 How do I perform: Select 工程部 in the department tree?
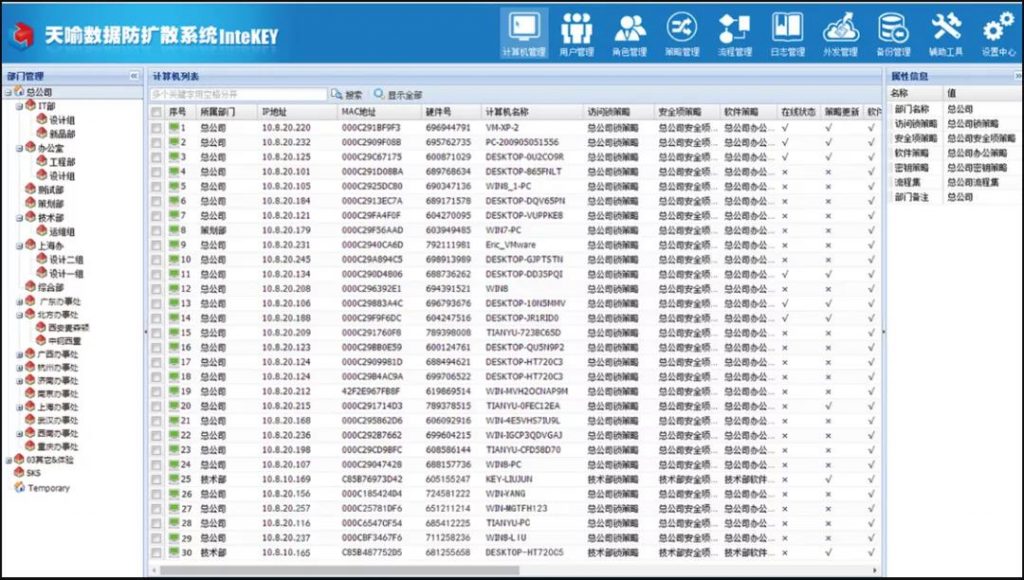(62, 161)
